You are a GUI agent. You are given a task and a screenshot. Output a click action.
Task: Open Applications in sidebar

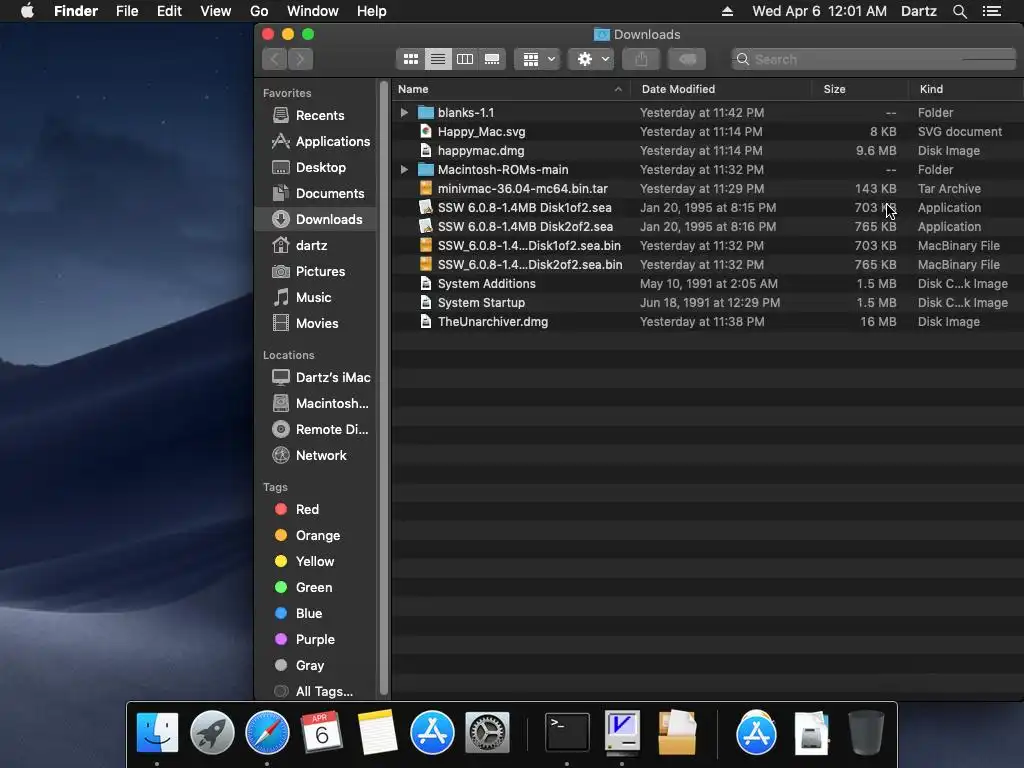tap(316, 141)
